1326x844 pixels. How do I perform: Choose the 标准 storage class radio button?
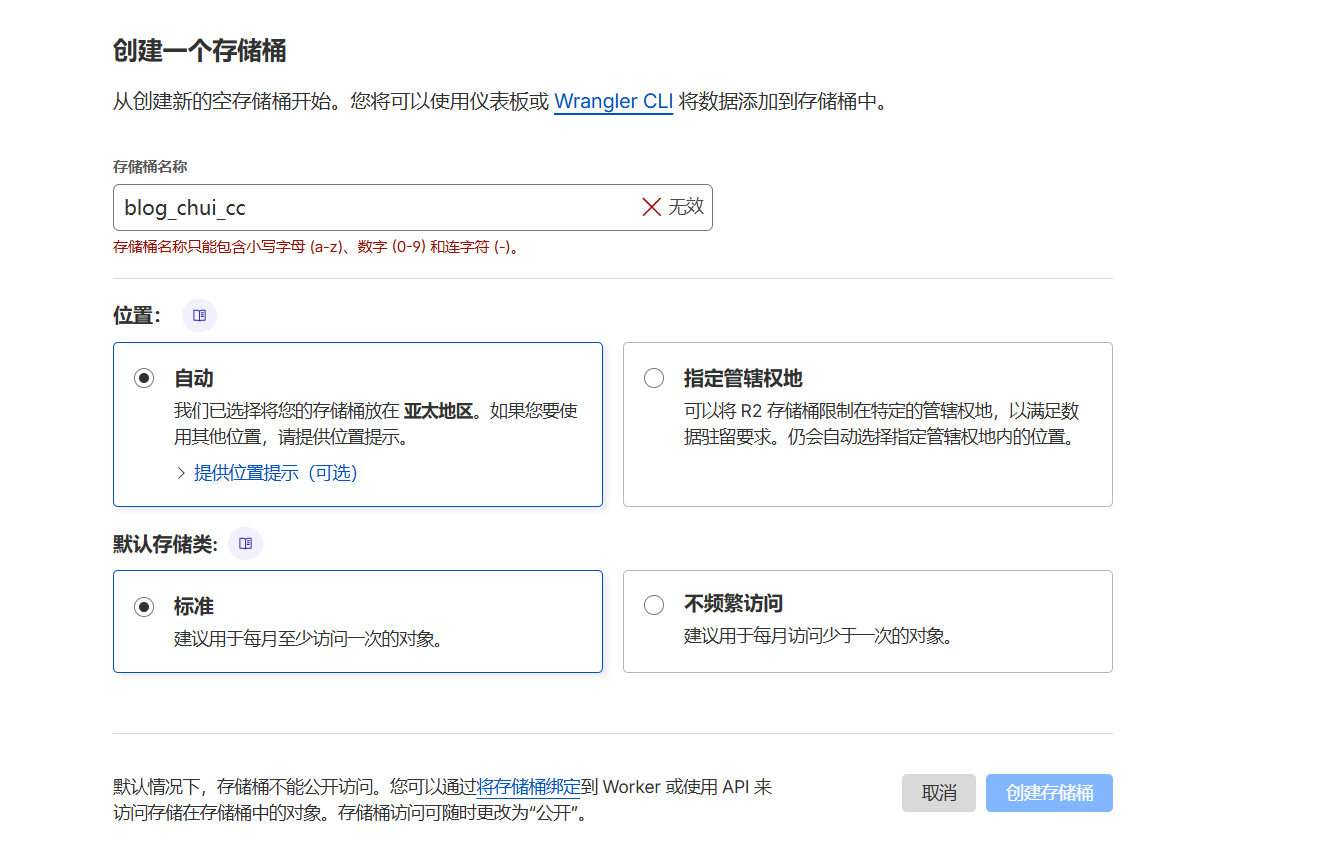[x=145, y=606]
